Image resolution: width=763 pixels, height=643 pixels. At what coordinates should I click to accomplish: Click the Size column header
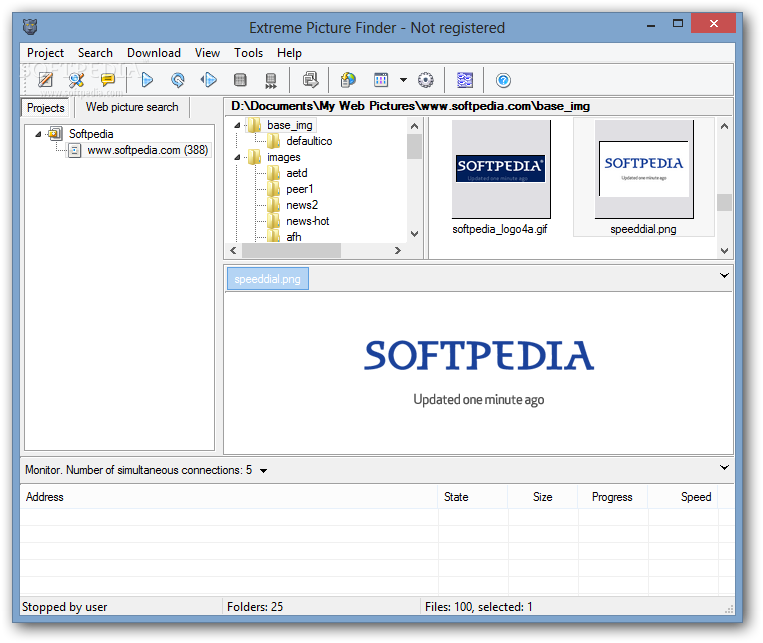543,497
